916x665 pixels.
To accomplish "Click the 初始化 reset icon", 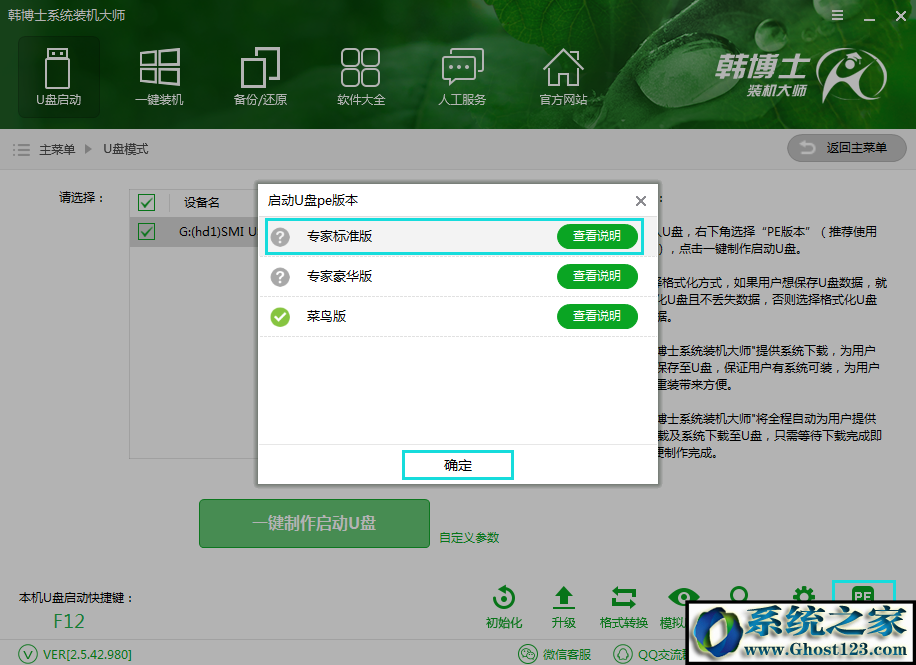I will pos(504,598).
